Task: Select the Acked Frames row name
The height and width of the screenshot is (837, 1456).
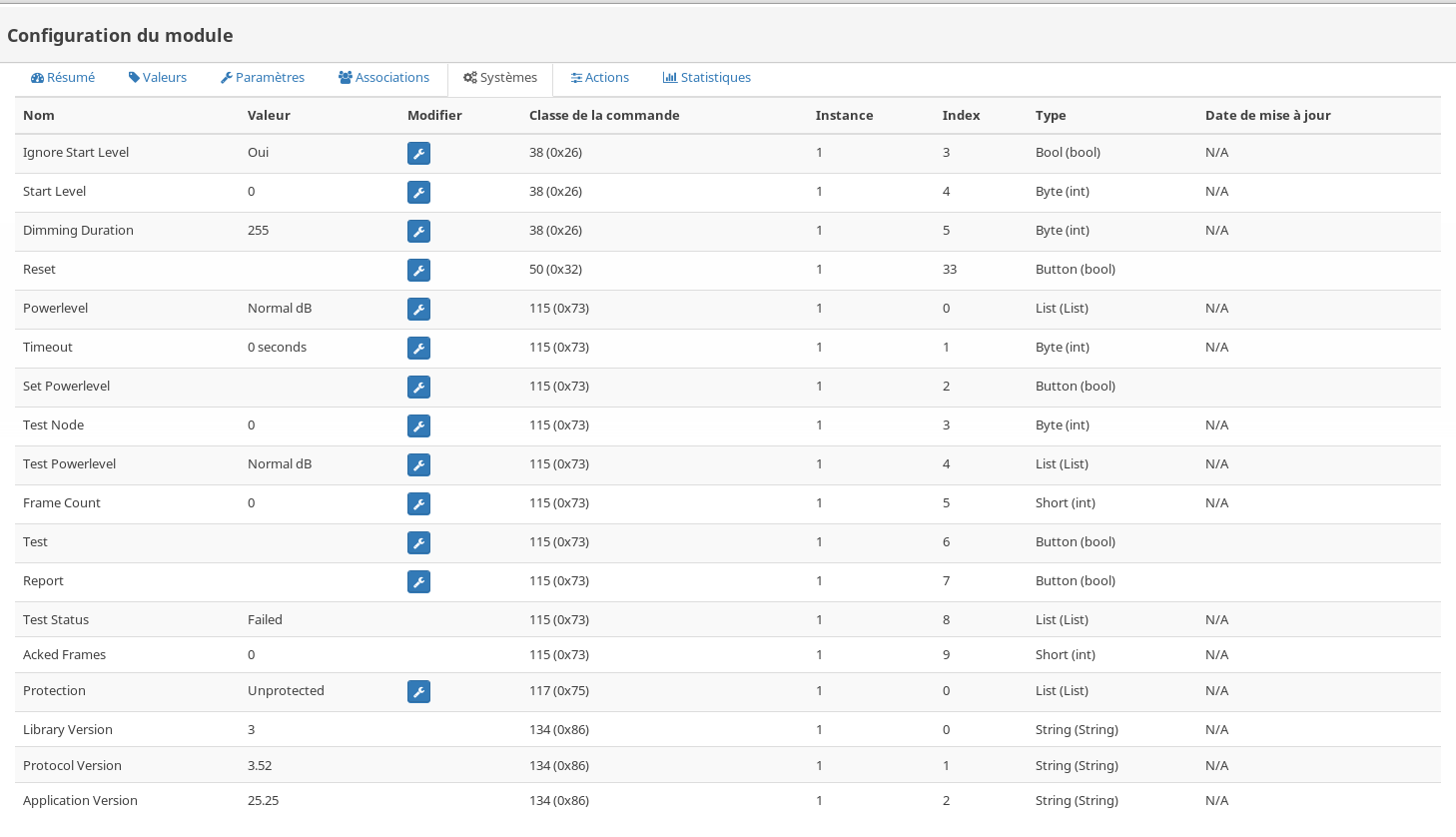Action: click(x=64, y=655)
